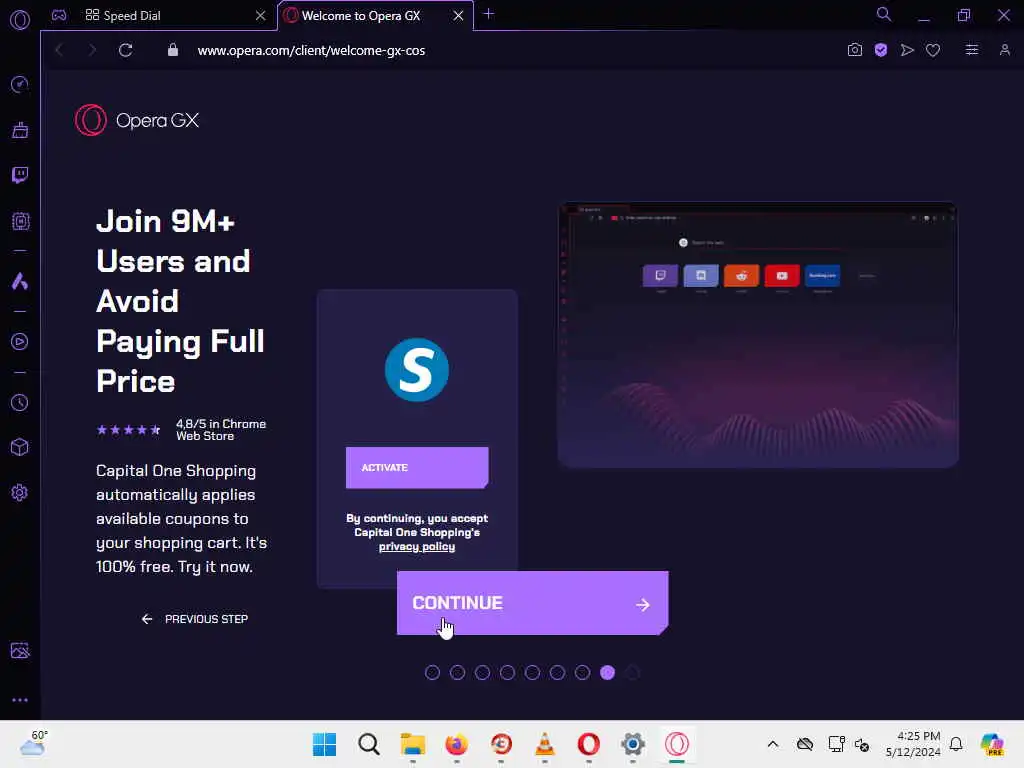Open Settings gear icon in sidebar
Viewport: 1024px width, 768px height.
(20, 492)
